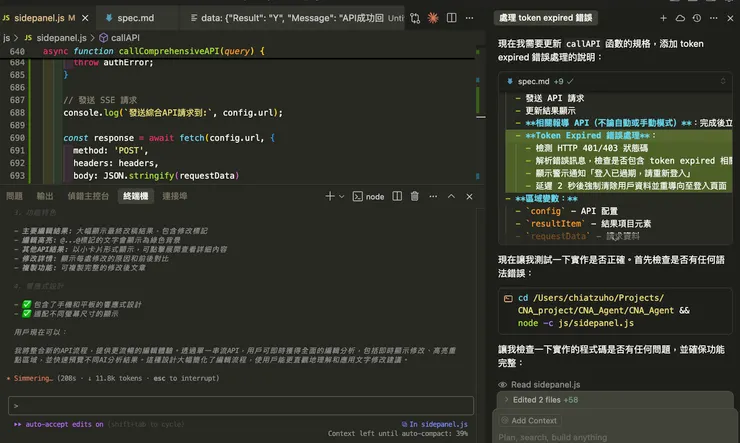Kill terminal with the trash icon

pos(415,196)
